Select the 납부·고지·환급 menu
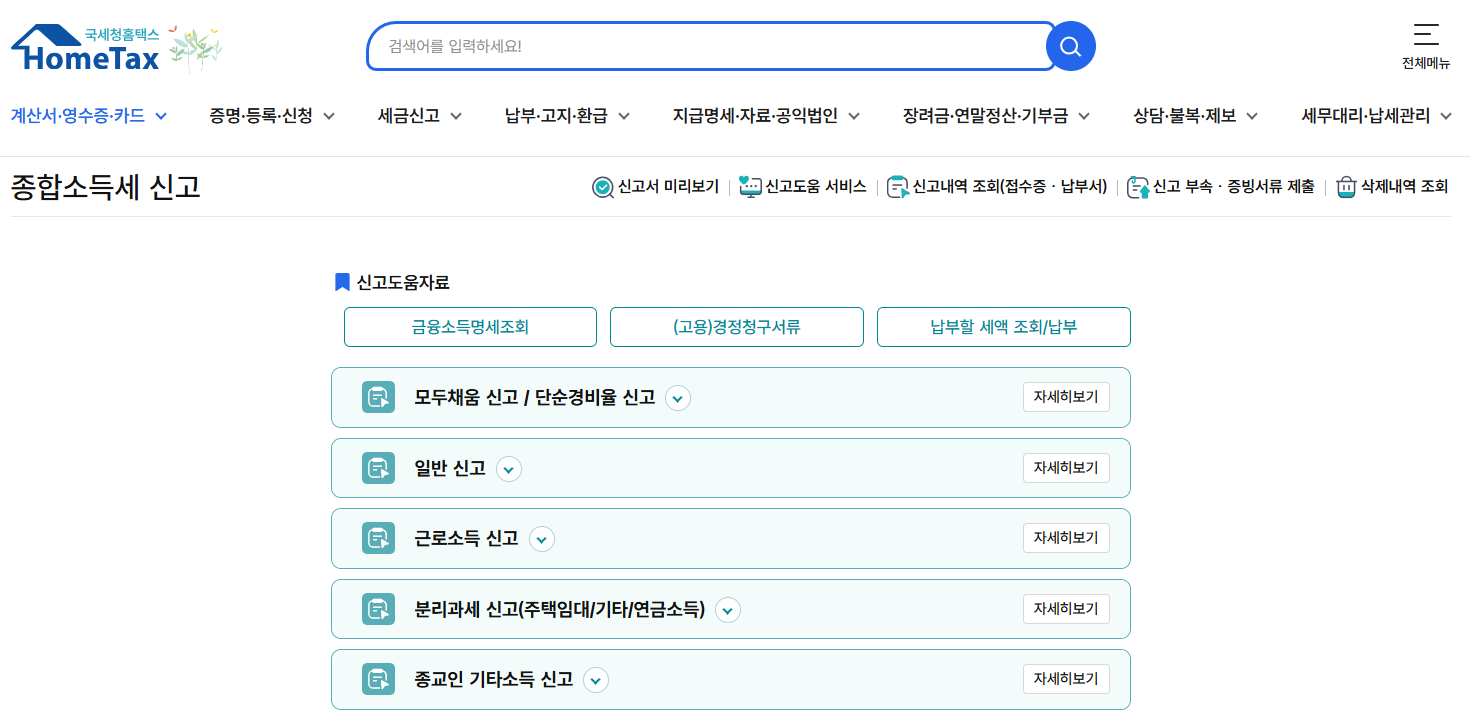 coord(556,116)
